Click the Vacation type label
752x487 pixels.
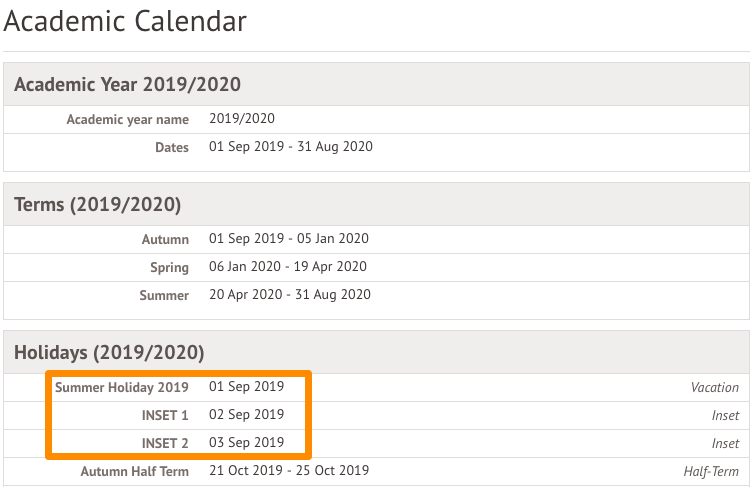tap(714, 387)
